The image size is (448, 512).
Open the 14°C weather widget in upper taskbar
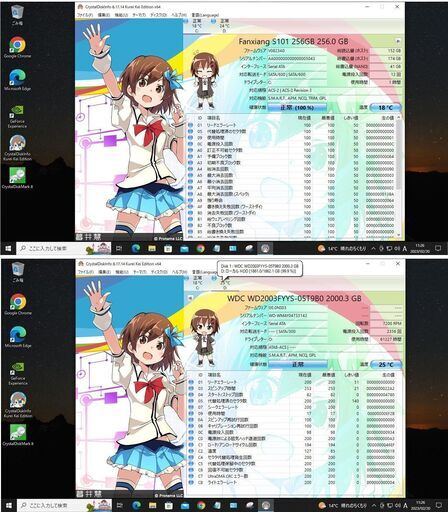click(x=342, y=248)
